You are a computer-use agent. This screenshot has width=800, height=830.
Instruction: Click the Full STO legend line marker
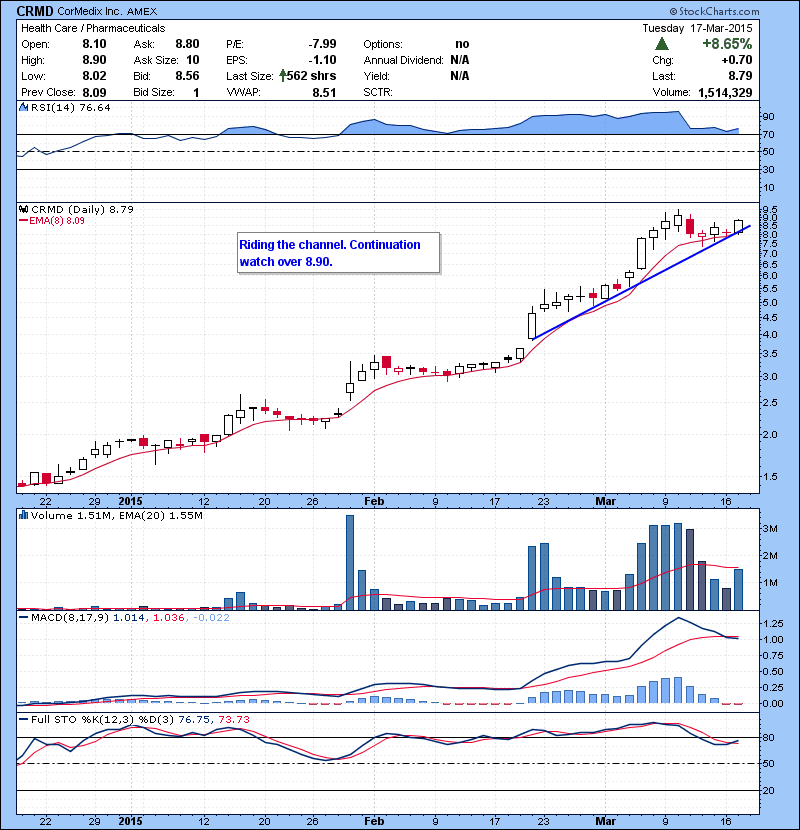pyautogui.click(x=23, y=719)
